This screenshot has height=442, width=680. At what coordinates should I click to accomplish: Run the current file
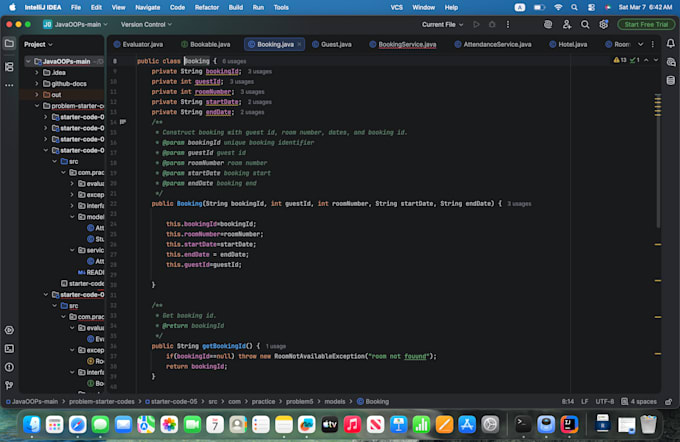476,25
